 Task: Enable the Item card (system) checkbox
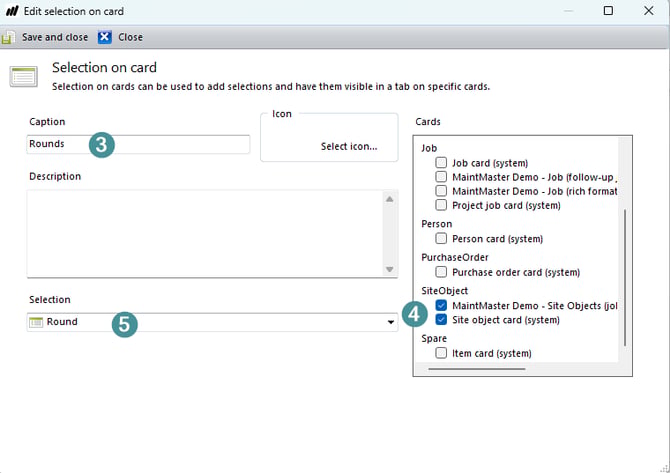(441, 353)
